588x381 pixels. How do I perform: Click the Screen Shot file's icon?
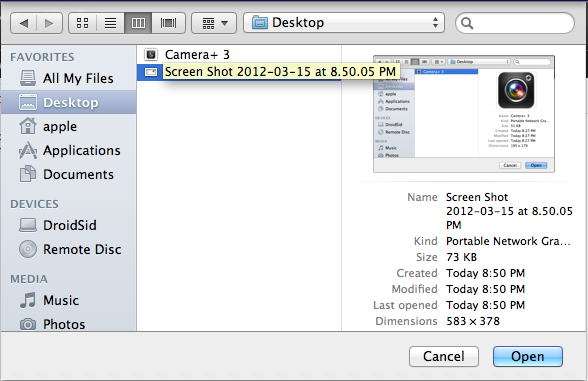coord(151,72)
